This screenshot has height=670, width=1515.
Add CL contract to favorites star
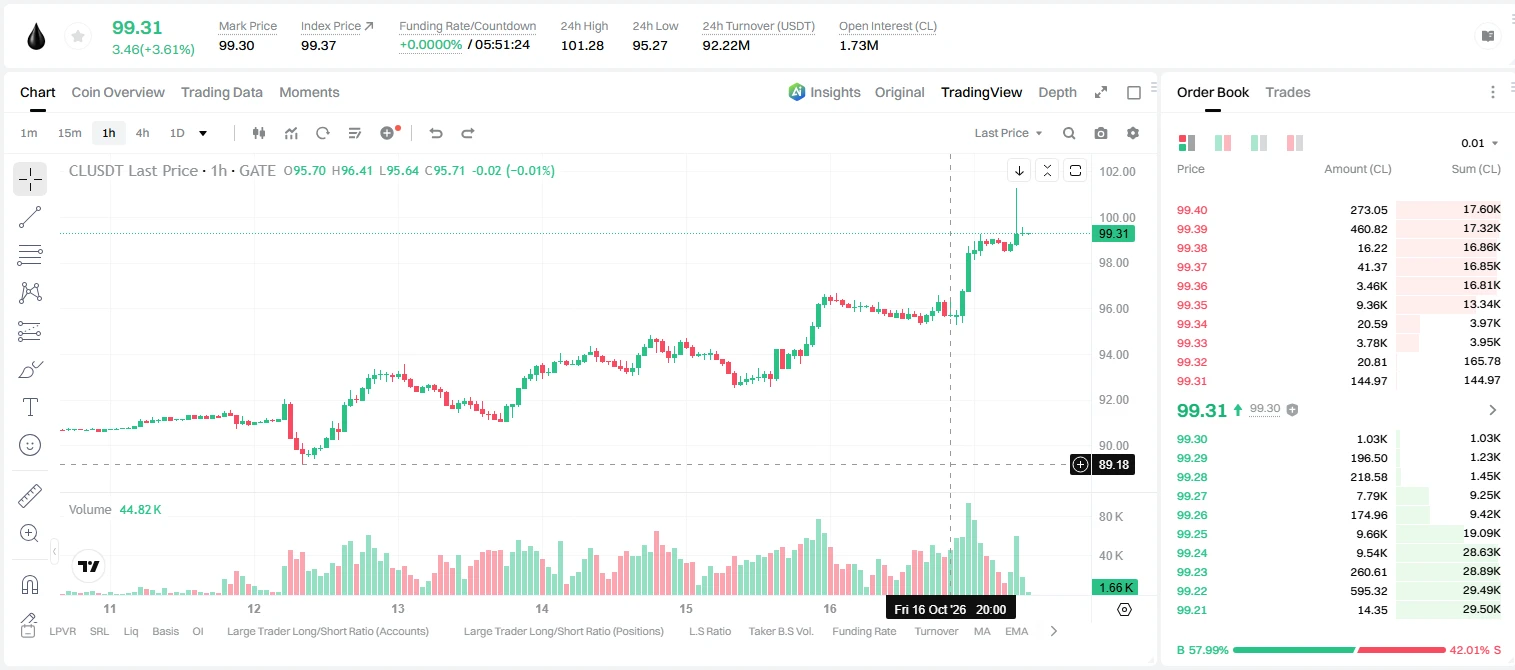pos(76,37)
